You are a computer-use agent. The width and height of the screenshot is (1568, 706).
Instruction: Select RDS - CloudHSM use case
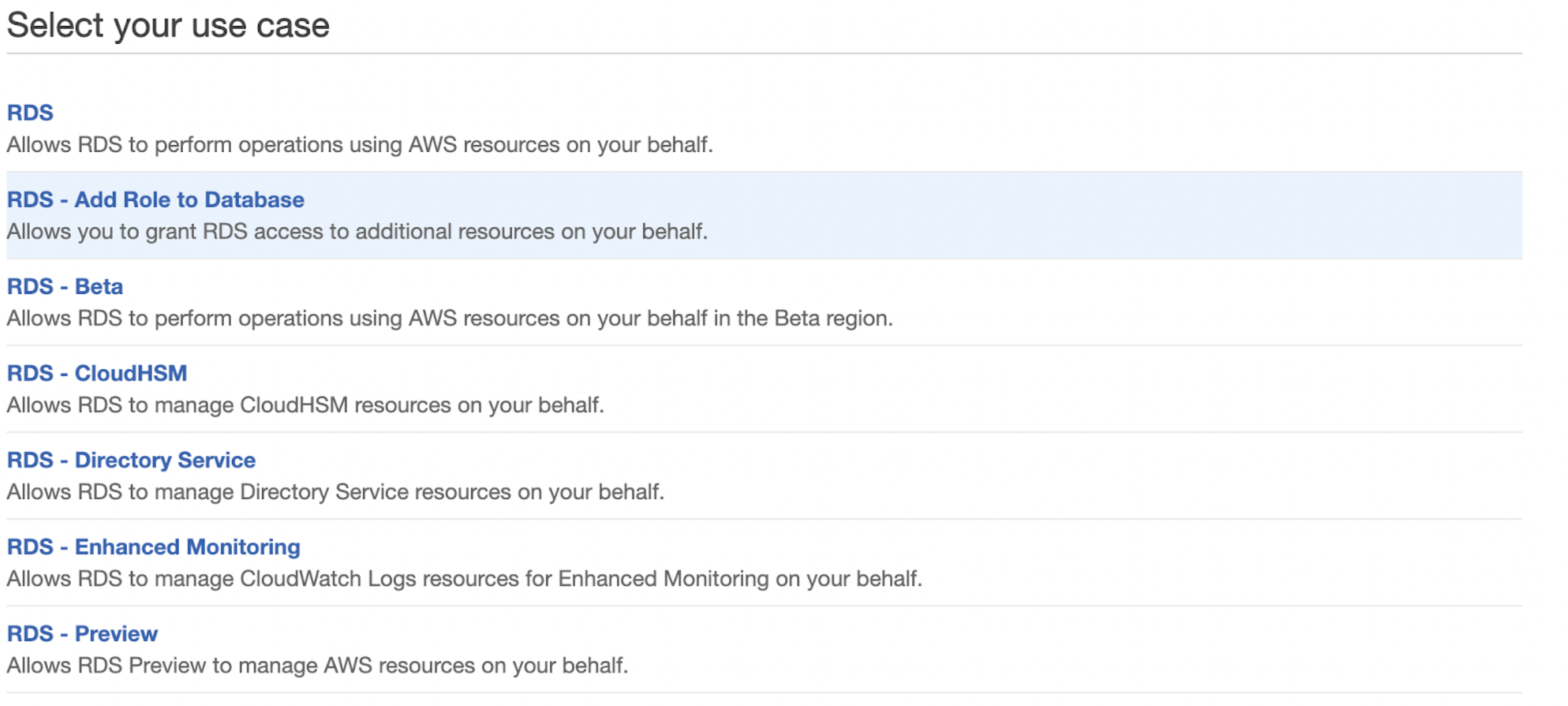pyautogui.click(x=97, y=373)
